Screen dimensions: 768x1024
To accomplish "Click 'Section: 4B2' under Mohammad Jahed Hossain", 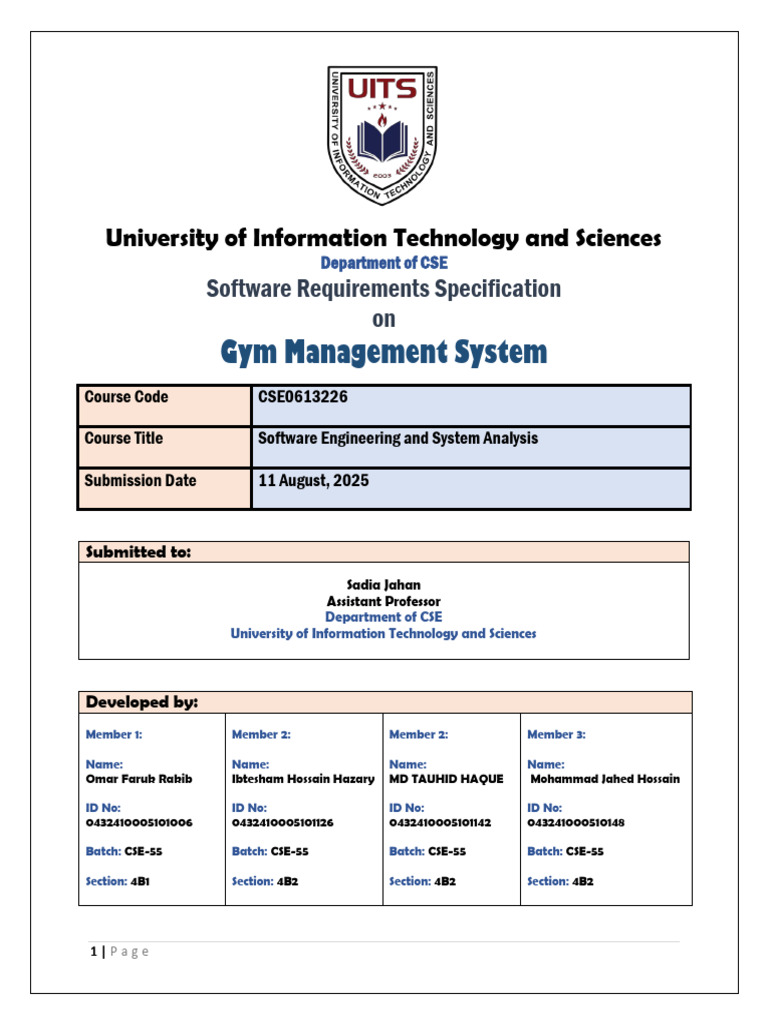I will tap(560, 882).
